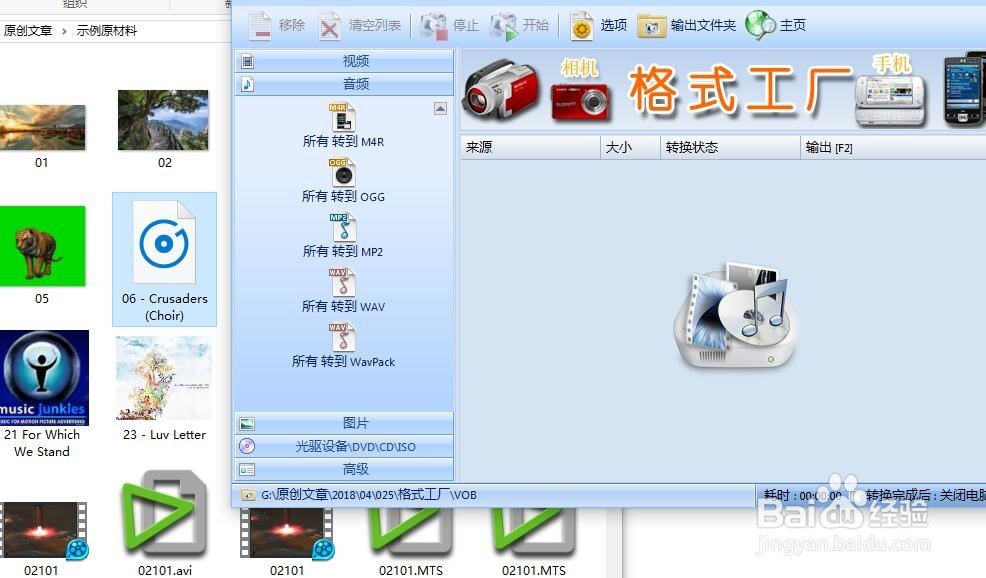Click the 移除 toolbar label text
The width and height of the screenshot is (986, 578).
tap(292, 25)
